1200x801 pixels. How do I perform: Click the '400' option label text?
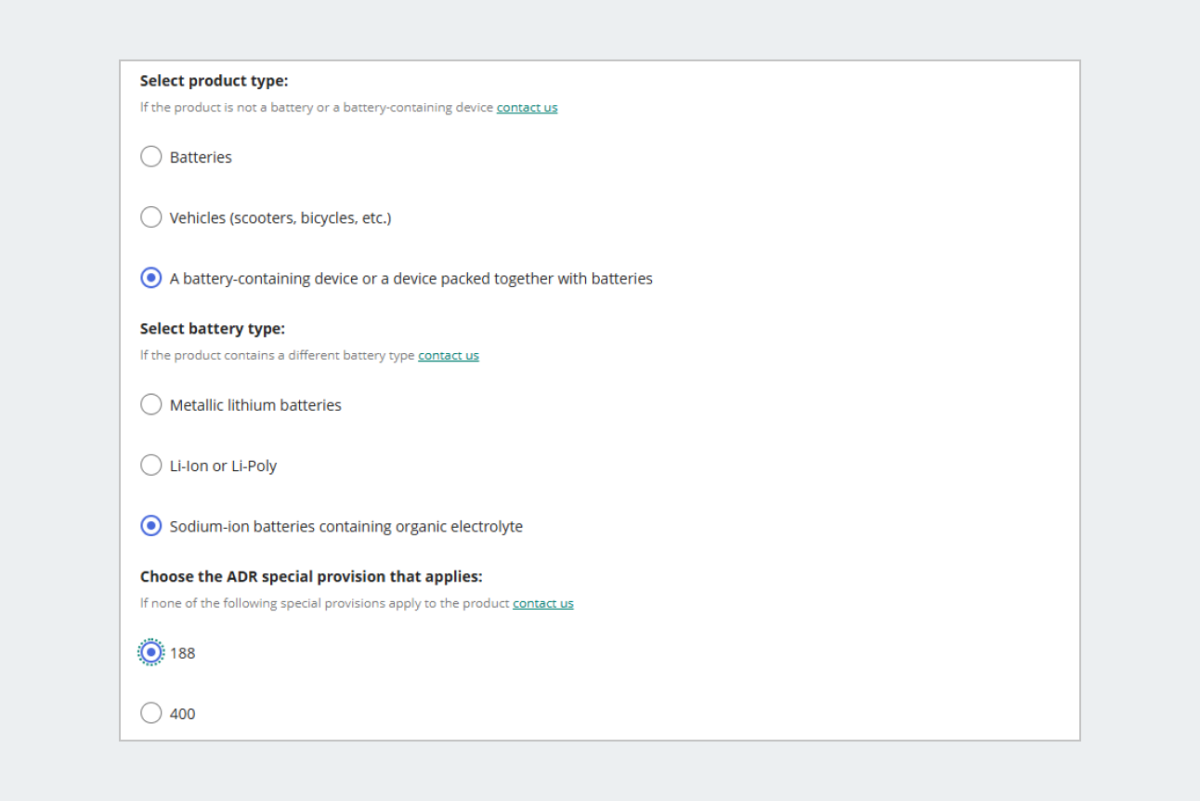(x=183, y=714)
